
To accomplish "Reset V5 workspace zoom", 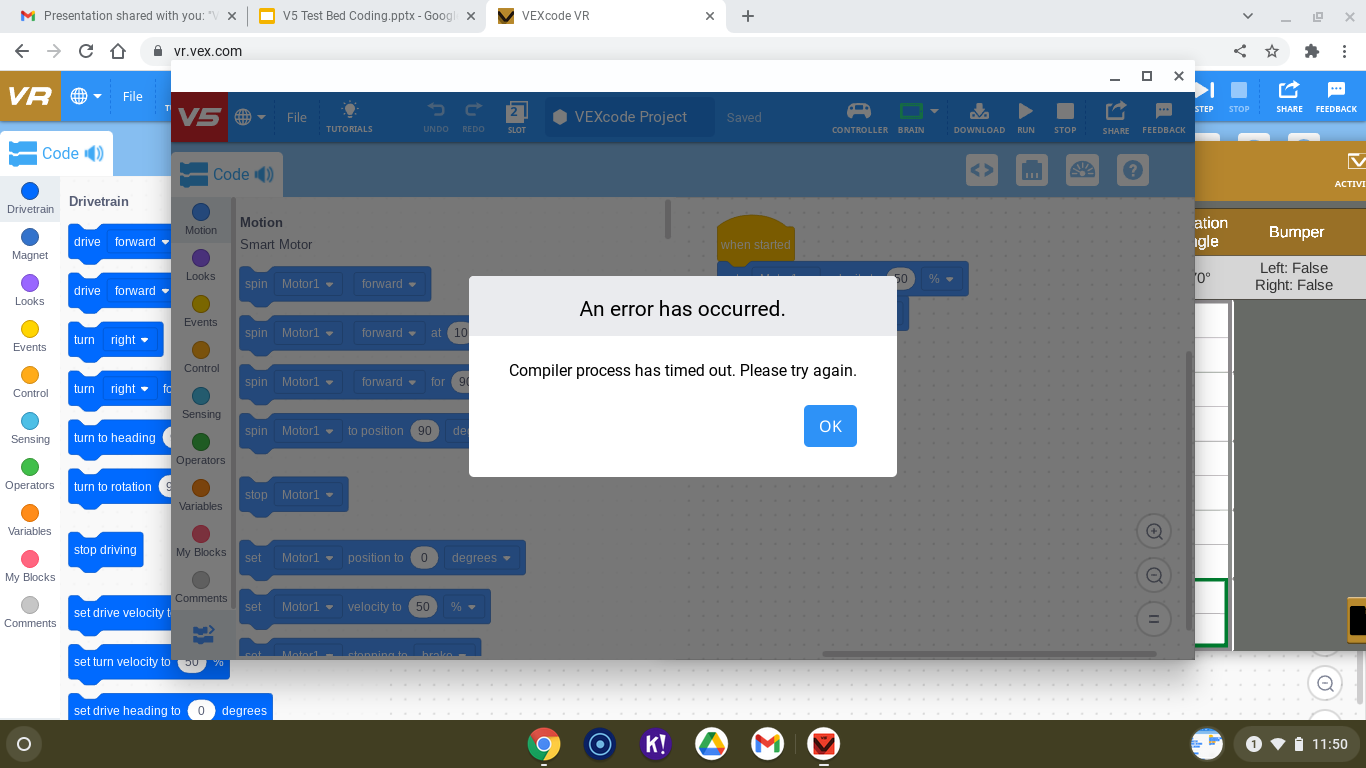I will click(1154, 619).
